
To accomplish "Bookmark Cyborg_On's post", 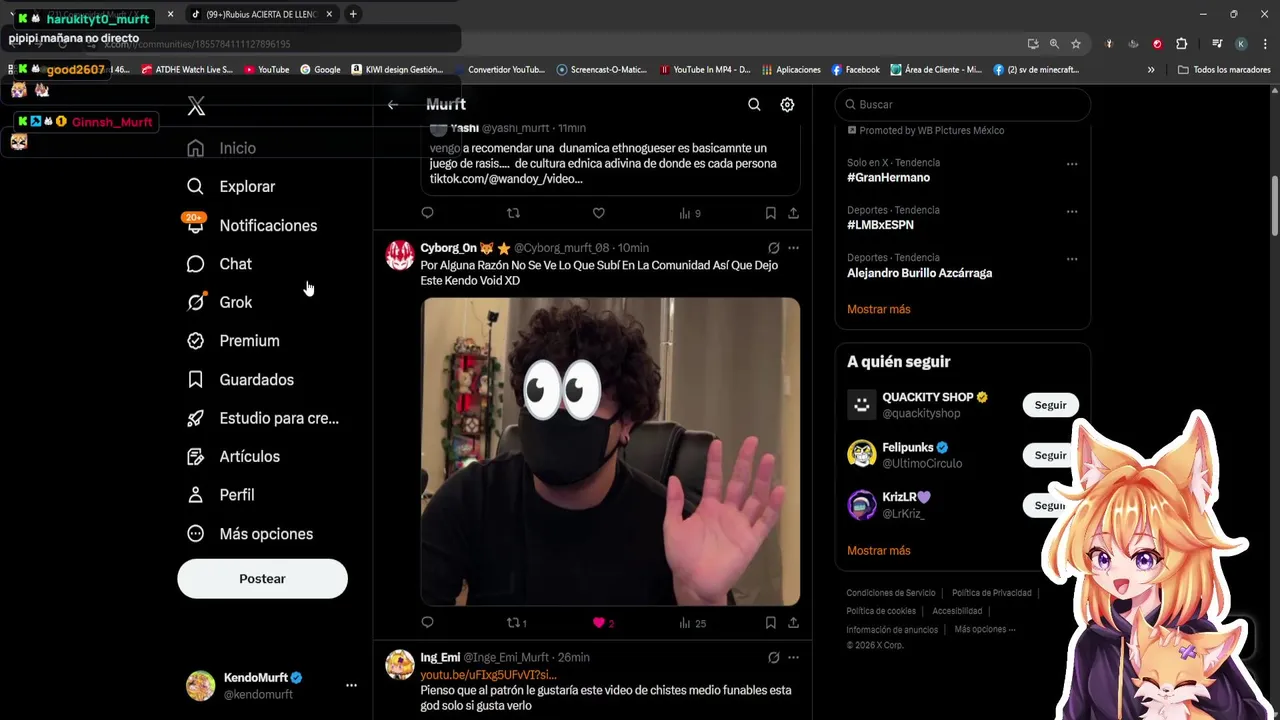I will (771, 623).
